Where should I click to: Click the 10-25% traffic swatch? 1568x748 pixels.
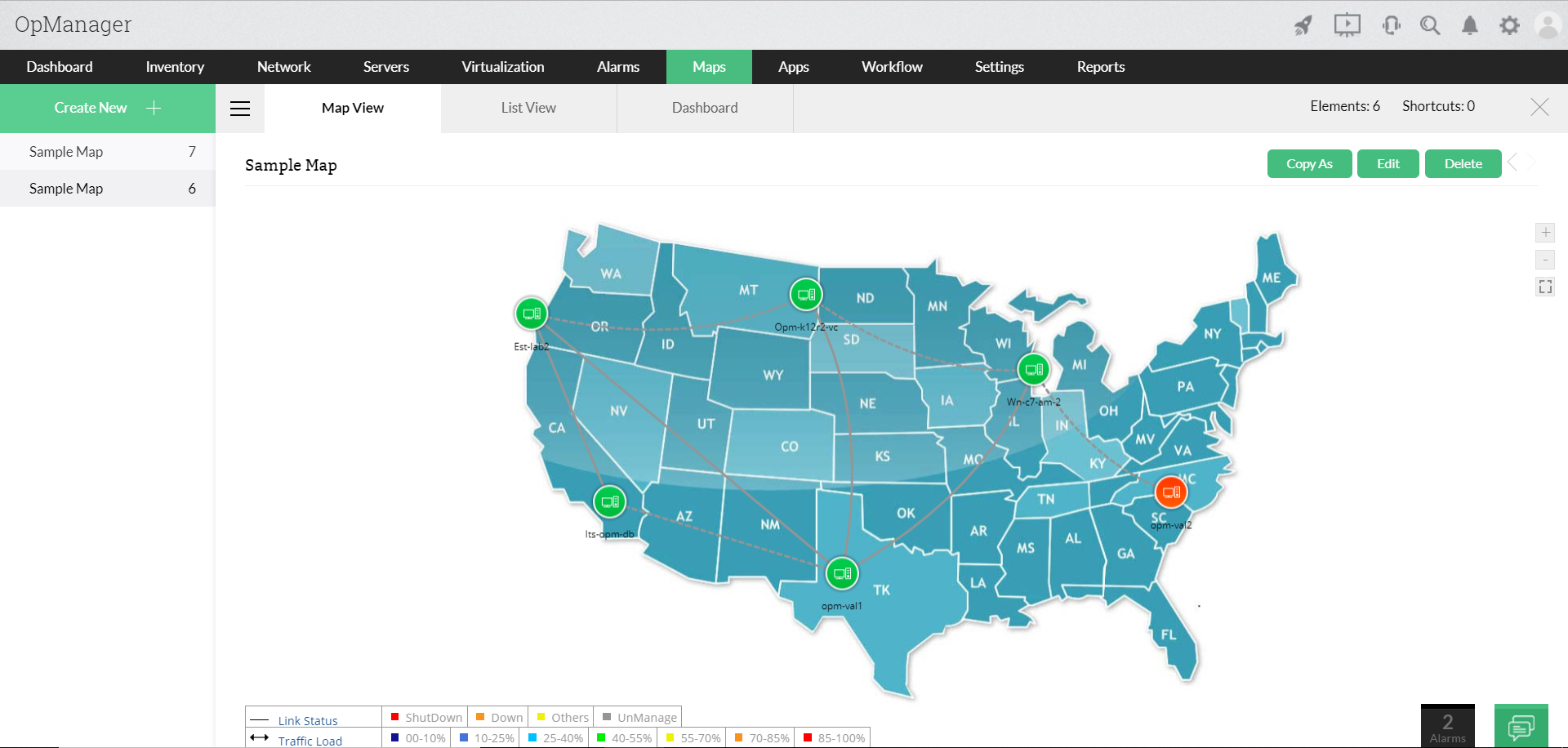tap(464, 737)
